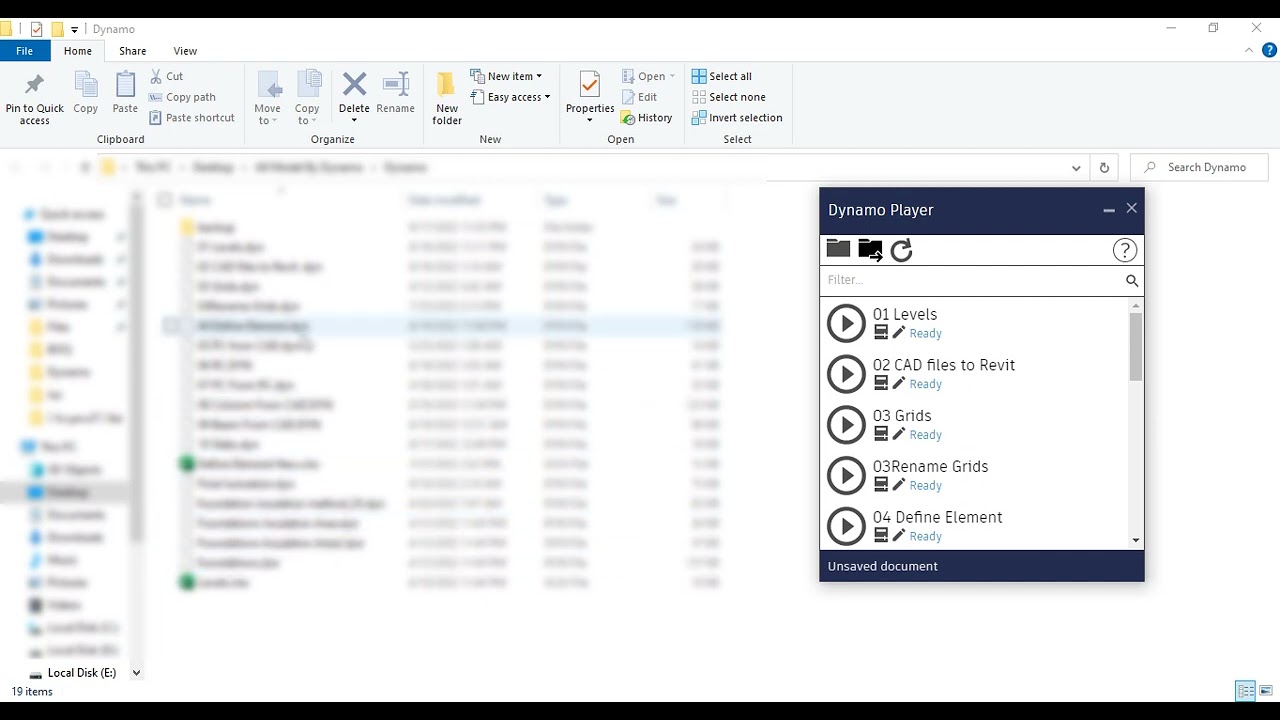Switch to the View ribbon tab
The image size is (1280, 720).
click(185, 51)
